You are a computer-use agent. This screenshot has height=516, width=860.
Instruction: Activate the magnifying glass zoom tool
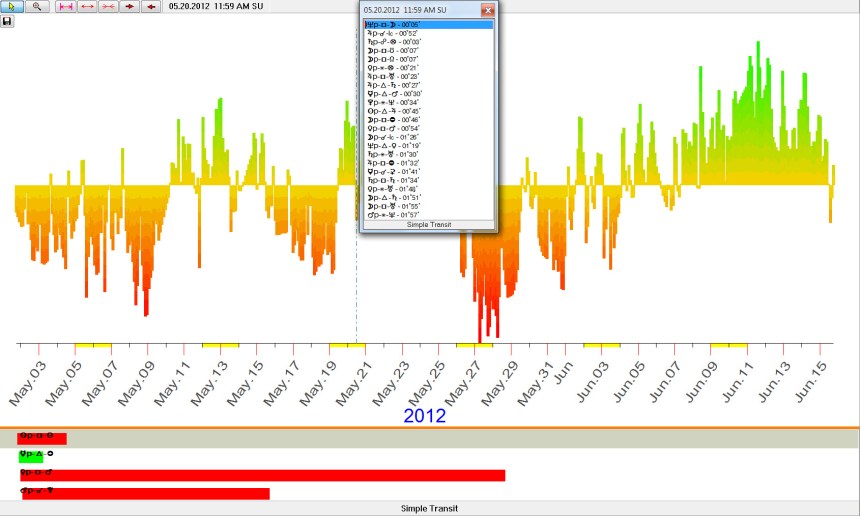37,6
